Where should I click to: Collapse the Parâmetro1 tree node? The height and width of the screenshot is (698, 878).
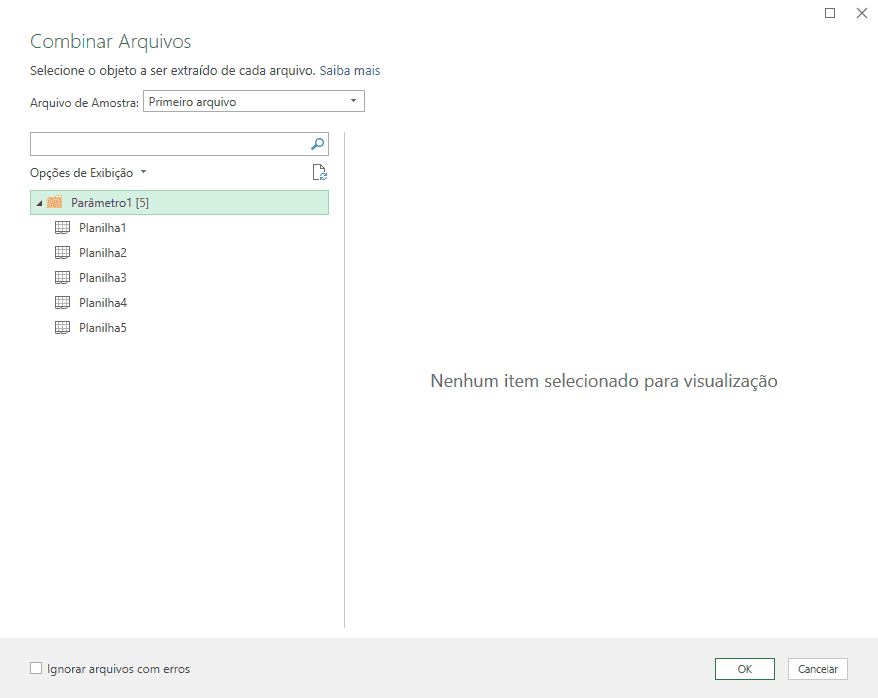pos(39,203)
